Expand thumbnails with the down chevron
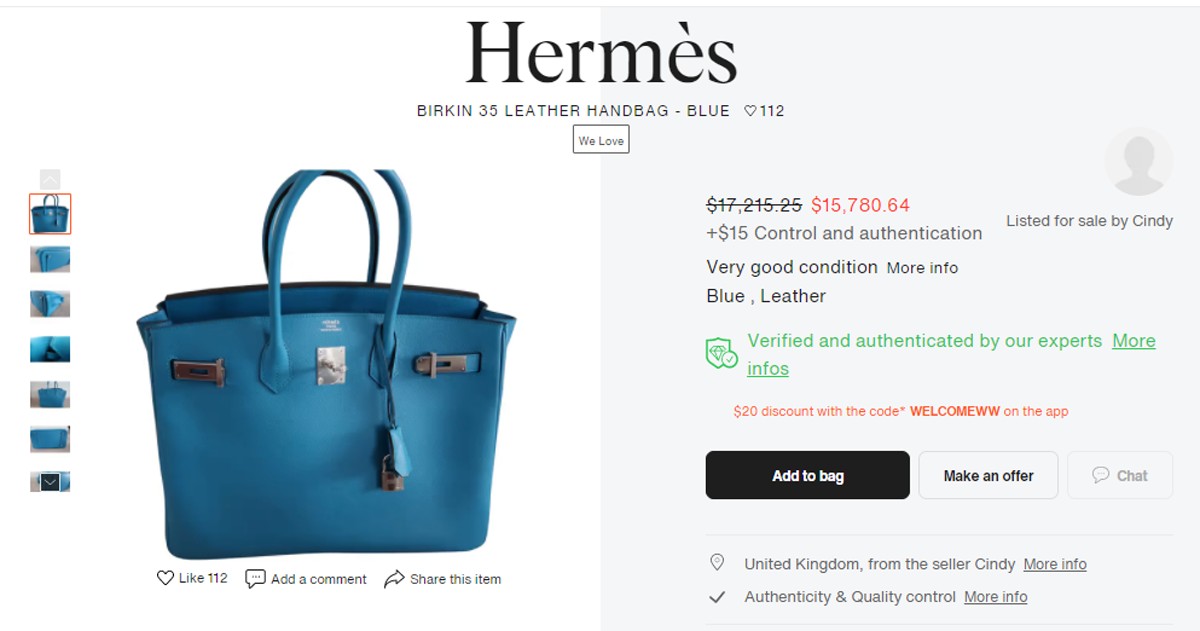1200x631 pixels. pos(50,482)
